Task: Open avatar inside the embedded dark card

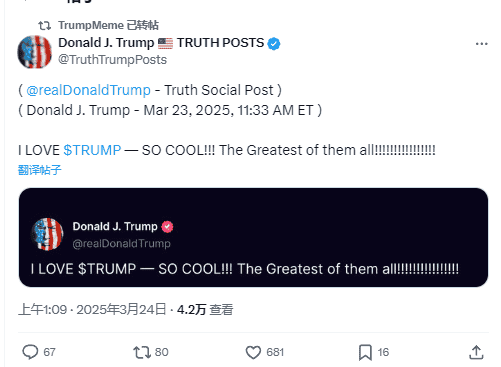Action: point(47,234)
